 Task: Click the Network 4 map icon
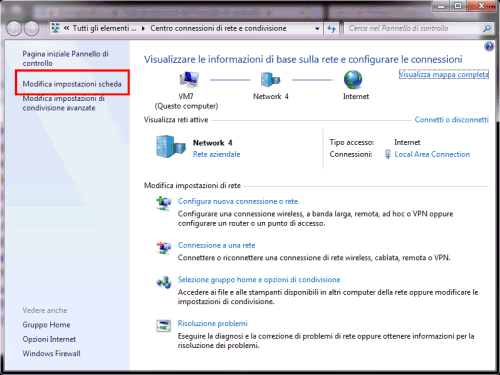coord(270,79)
